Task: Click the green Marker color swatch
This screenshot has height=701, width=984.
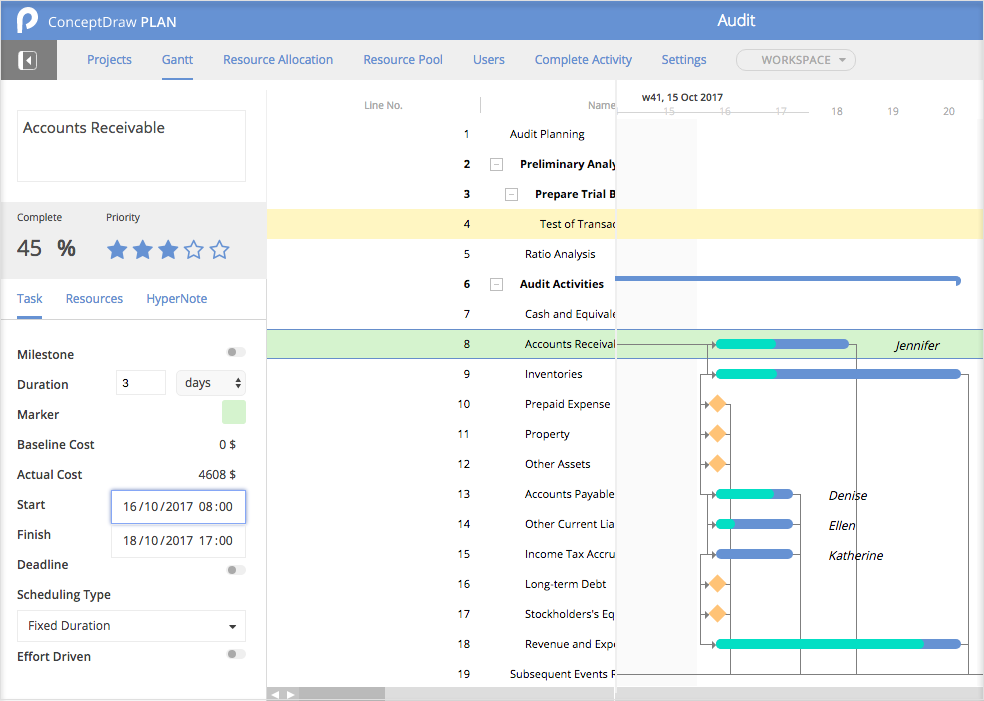Action: coord(233,412)
